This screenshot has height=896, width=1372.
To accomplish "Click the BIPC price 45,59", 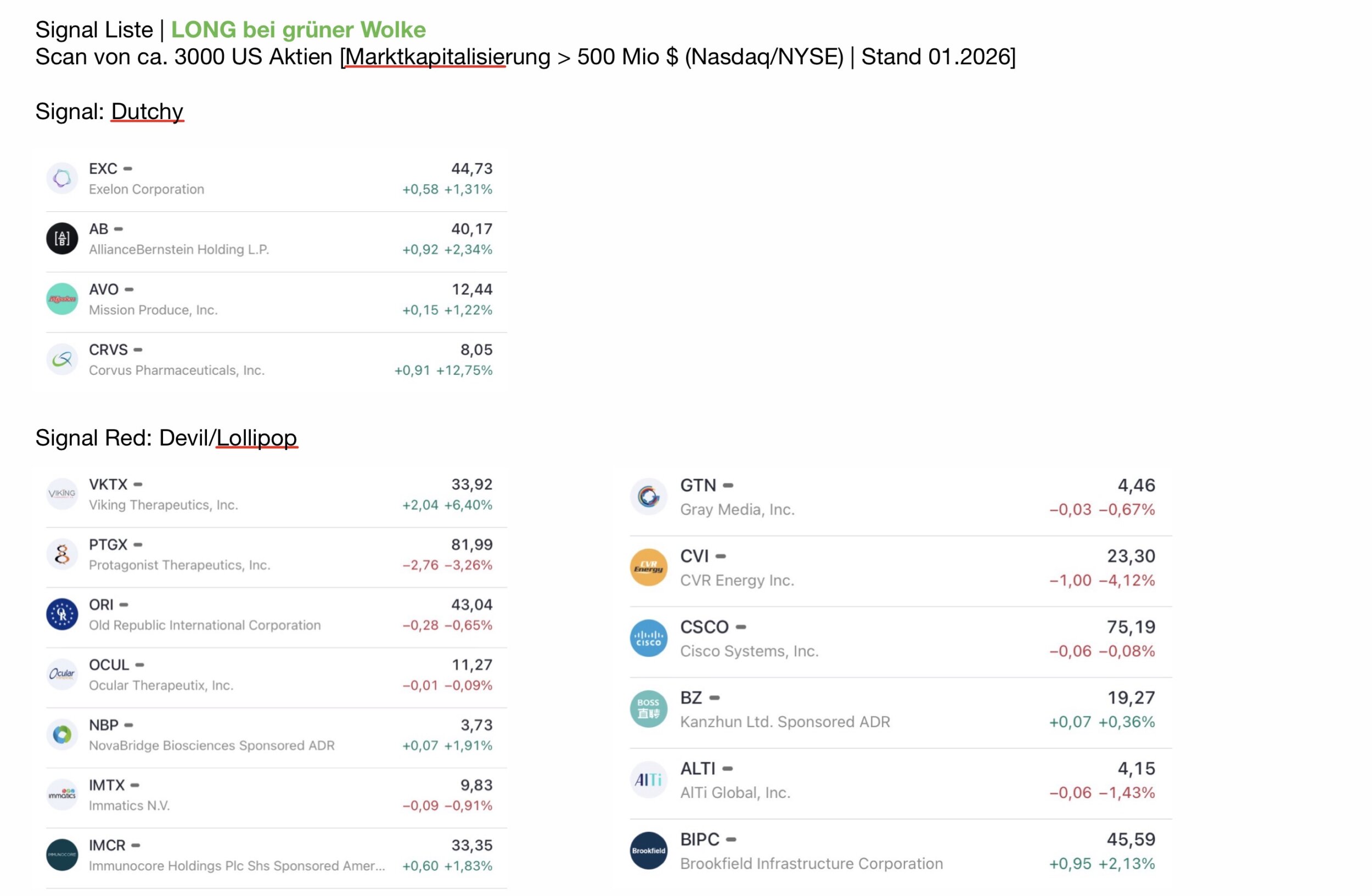I will tap(1131, 839).
